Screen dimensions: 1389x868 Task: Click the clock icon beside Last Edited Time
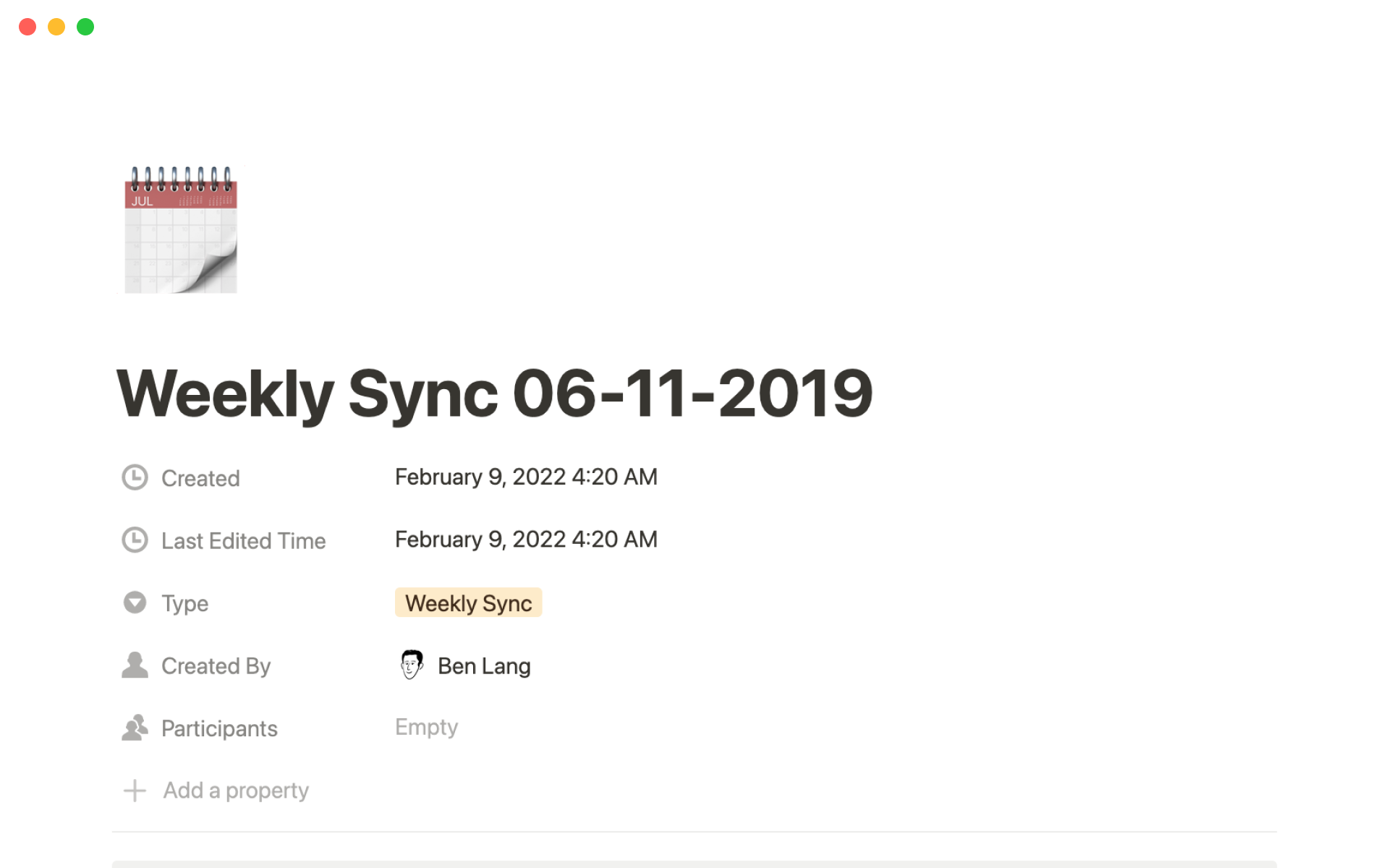click(x=135, y=540)
